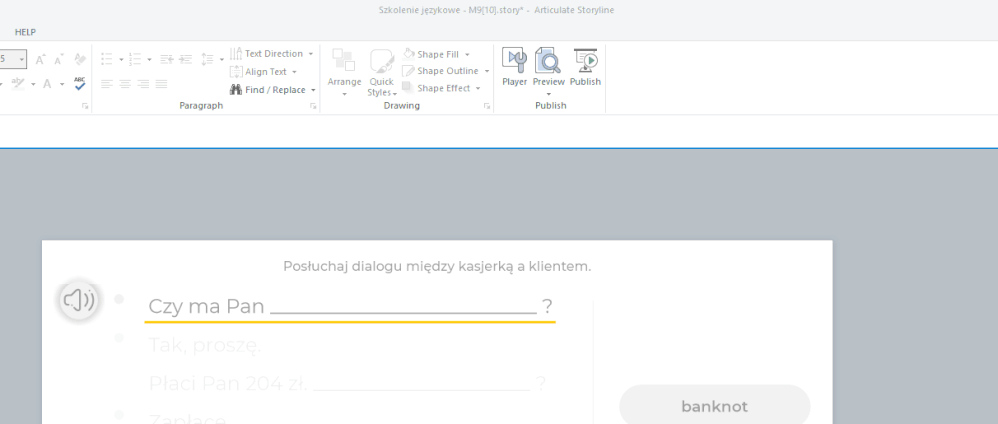This screenshot has width=998, height=424.
Task: Open the HELP ribbon tab
Action: coord(25,32)
